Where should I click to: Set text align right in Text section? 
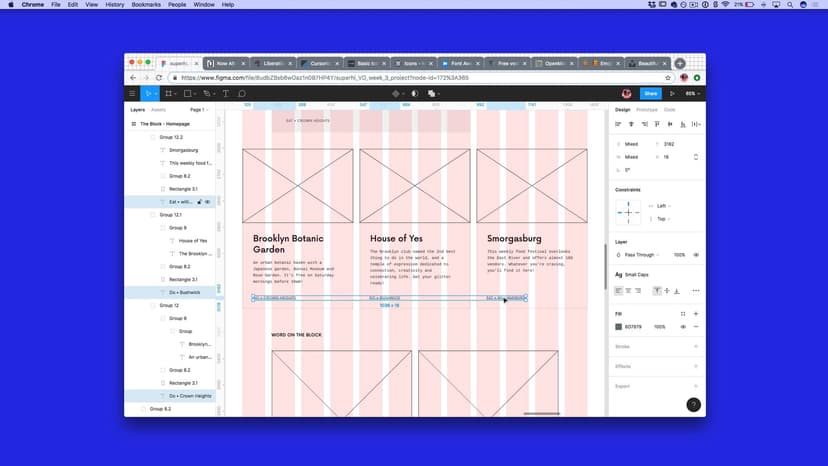638,291
